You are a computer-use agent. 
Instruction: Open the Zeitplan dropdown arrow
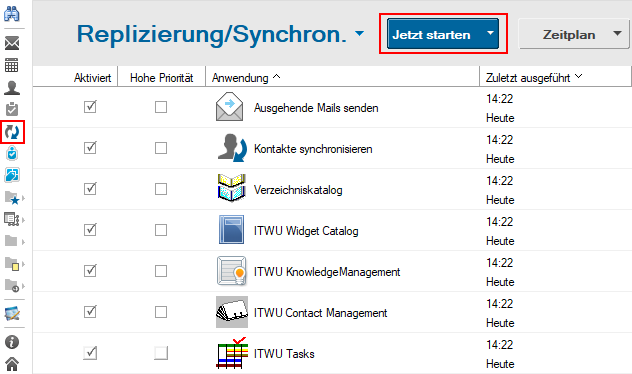617,33
